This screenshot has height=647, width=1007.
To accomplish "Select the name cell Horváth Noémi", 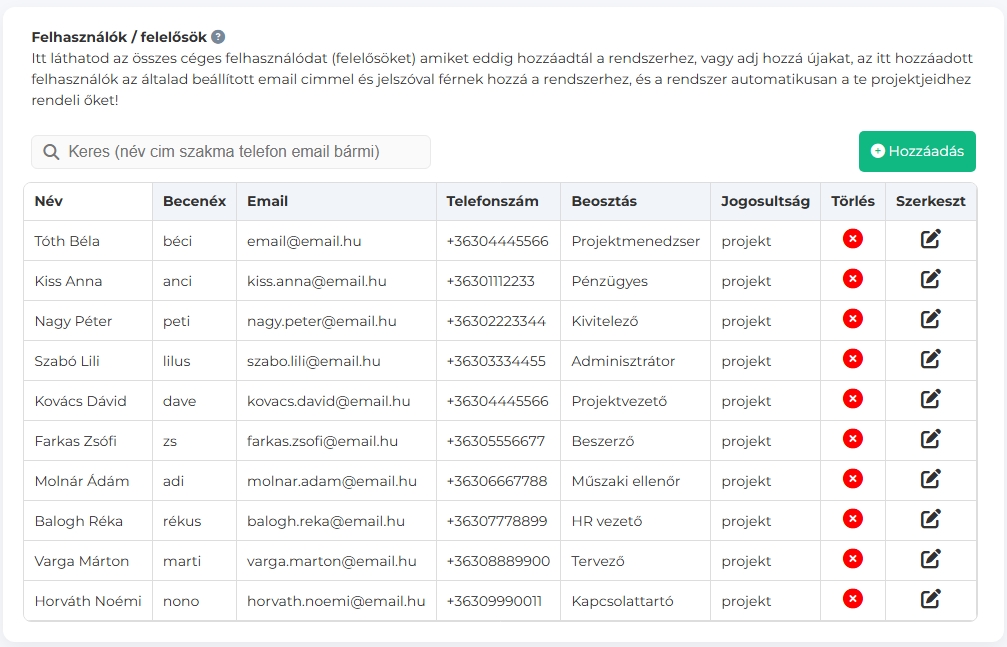I will point(88,601).
